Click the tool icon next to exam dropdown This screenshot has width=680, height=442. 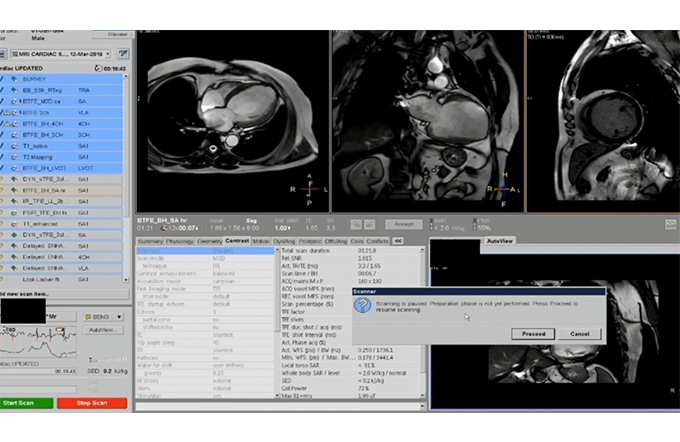pos(123,54)
